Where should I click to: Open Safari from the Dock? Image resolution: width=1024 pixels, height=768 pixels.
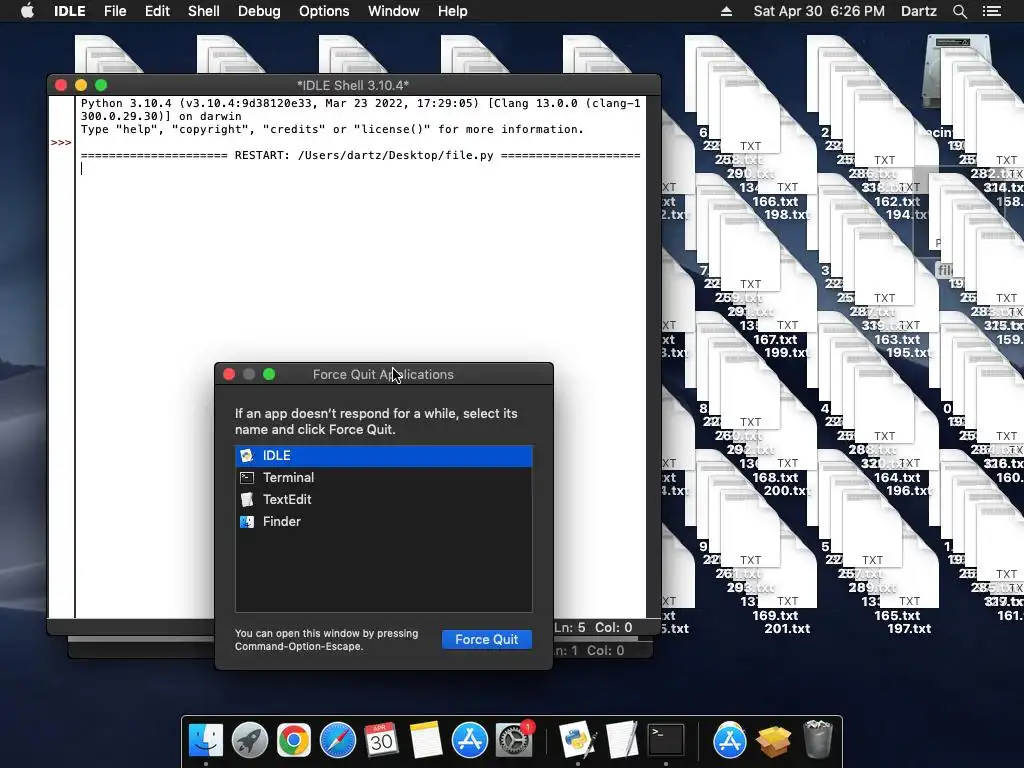338,740
